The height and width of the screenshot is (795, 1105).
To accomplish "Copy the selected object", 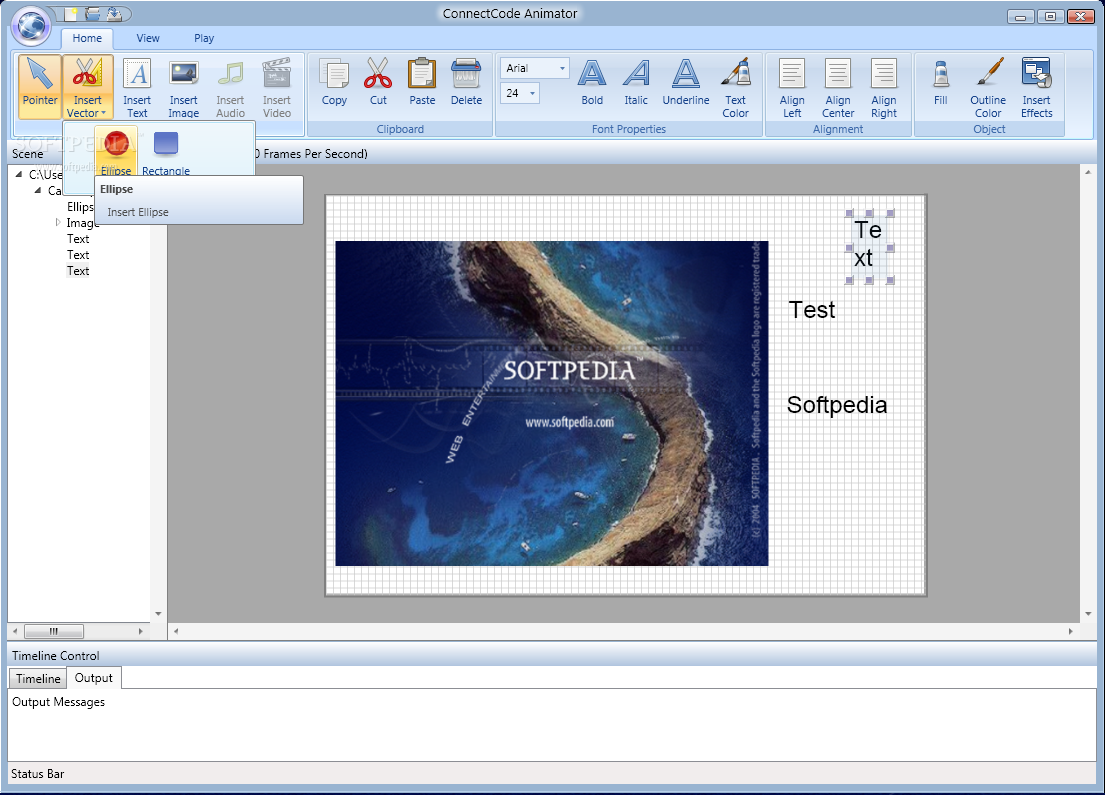I will 334,82.
